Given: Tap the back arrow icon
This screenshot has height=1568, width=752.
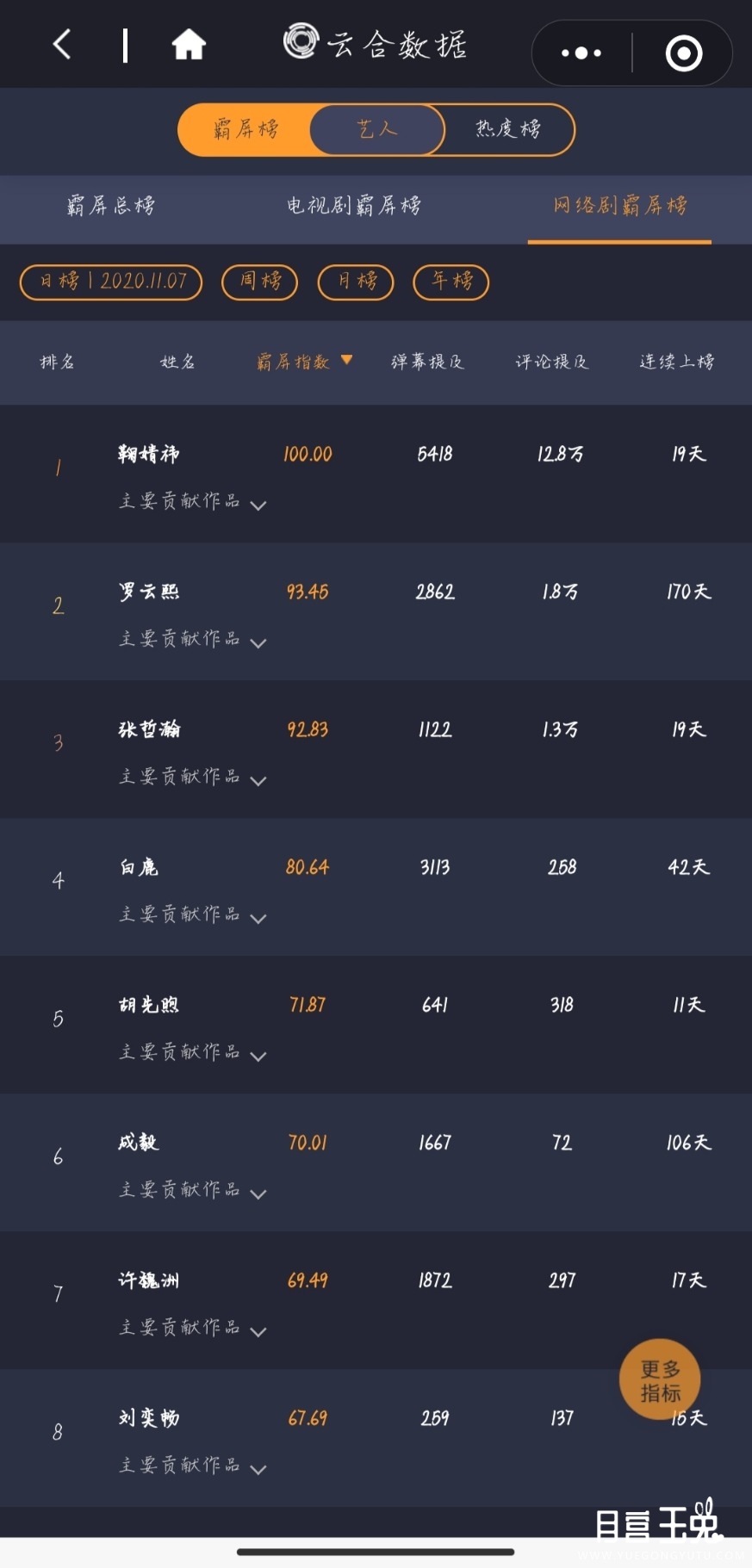Looking at the screenshot, I should (x=61, y=44).
